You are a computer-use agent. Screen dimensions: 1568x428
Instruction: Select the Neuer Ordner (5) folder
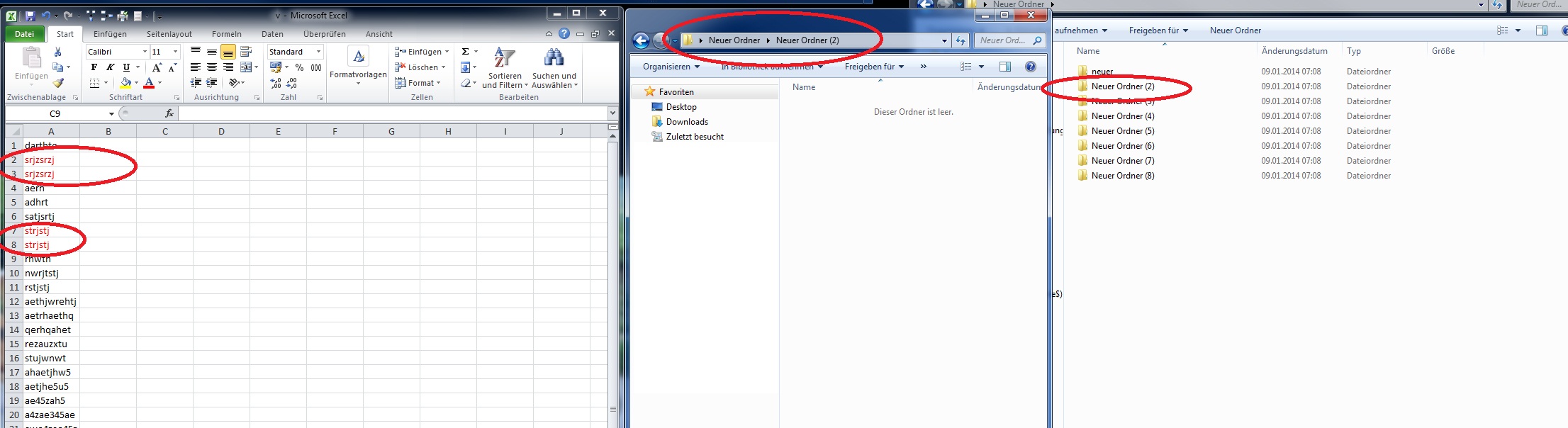point(1122,131)
